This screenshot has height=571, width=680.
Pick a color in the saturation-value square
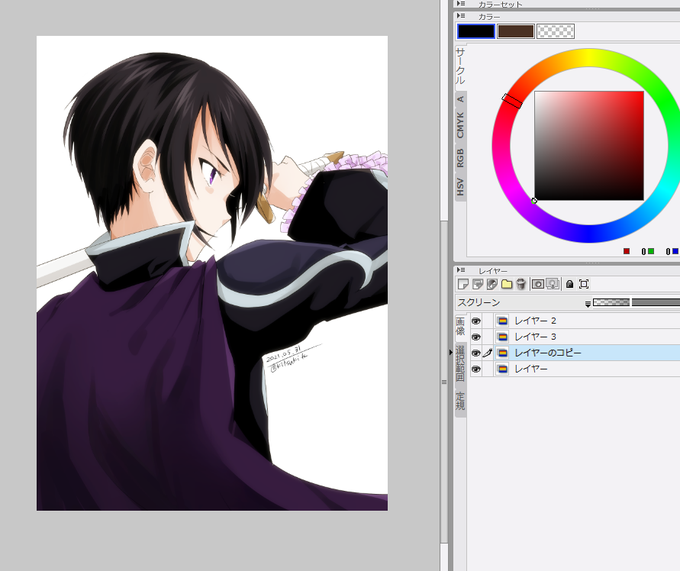(589, 146)
